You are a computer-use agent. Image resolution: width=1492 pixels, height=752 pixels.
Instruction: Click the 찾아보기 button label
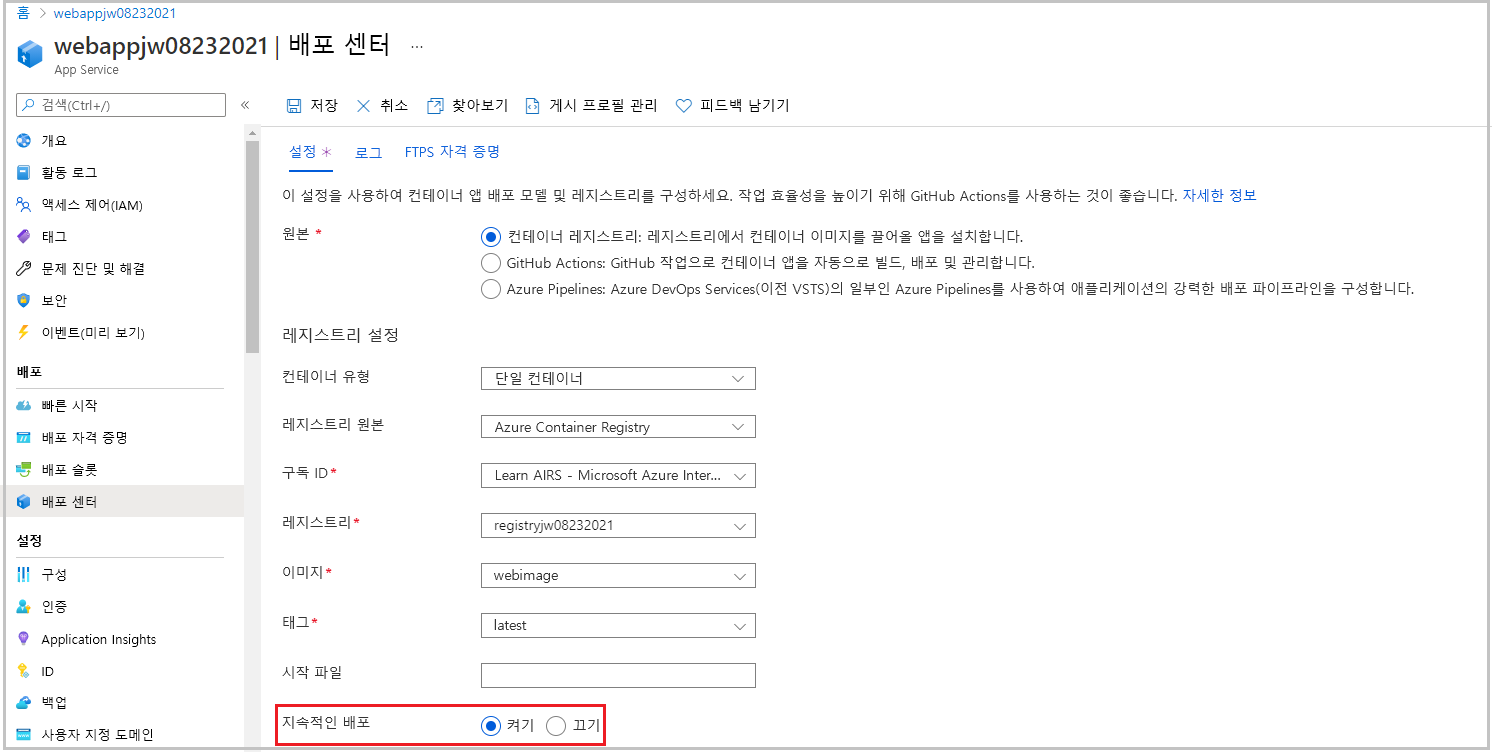tap(480, 106)
